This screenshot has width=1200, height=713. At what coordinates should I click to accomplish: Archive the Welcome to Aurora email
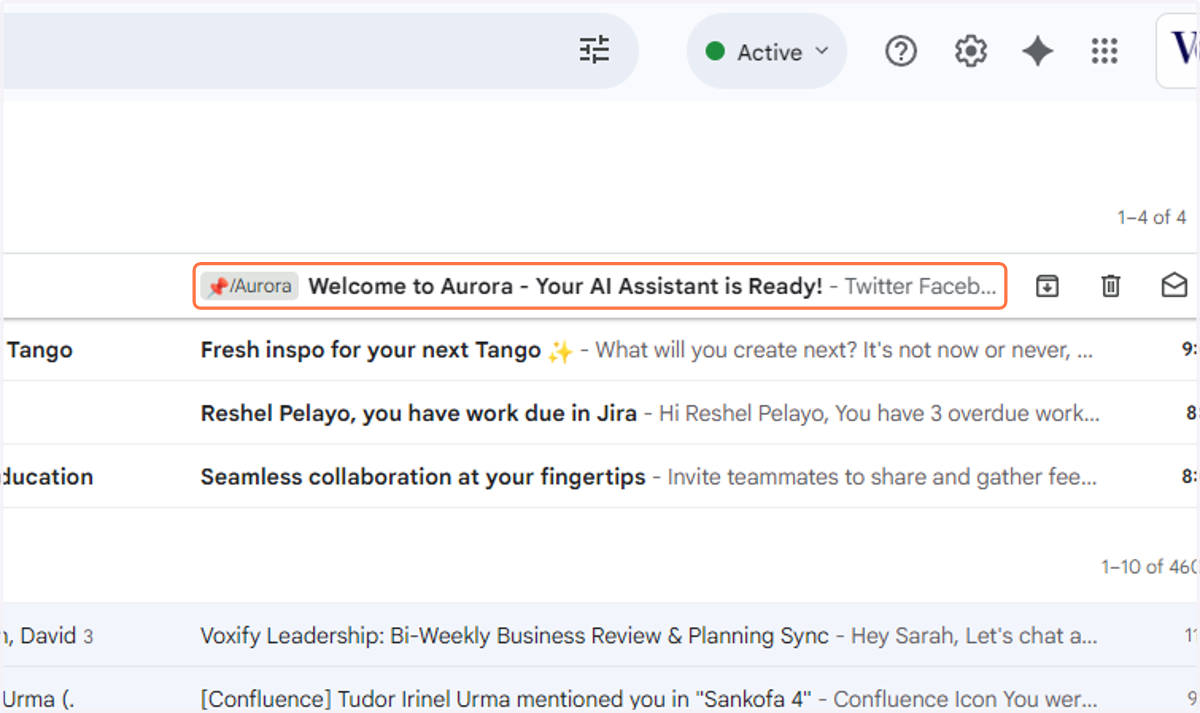pos(1047,286)
